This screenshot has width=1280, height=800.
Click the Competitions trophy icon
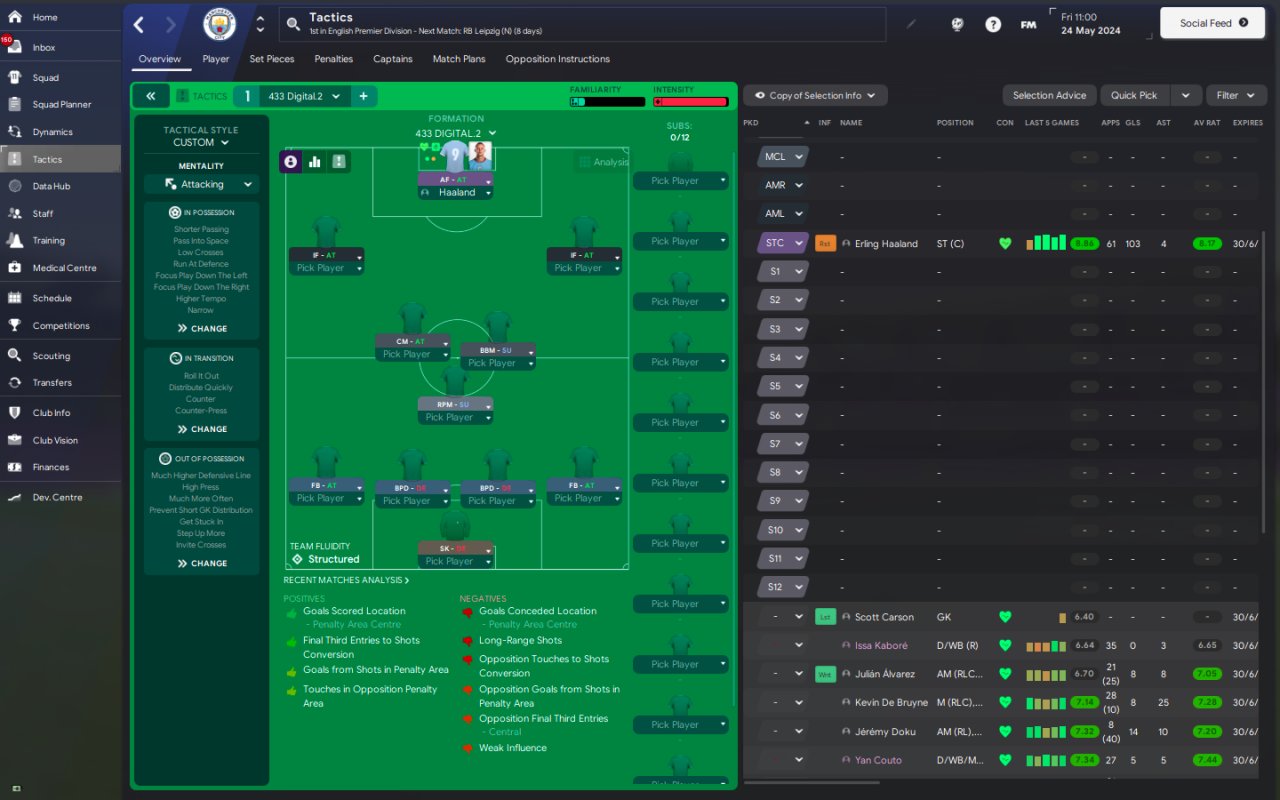point(14,325)
